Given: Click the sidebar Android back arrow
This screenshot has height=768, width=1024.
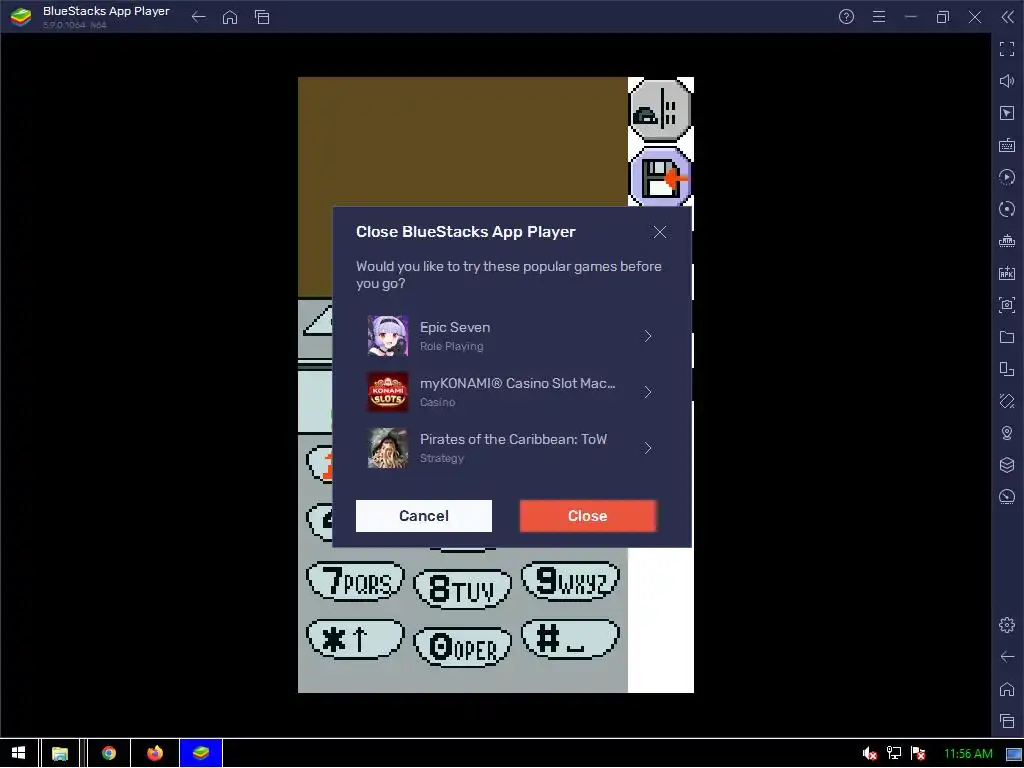Looking at the screenshot, I should coord(1007,657).
